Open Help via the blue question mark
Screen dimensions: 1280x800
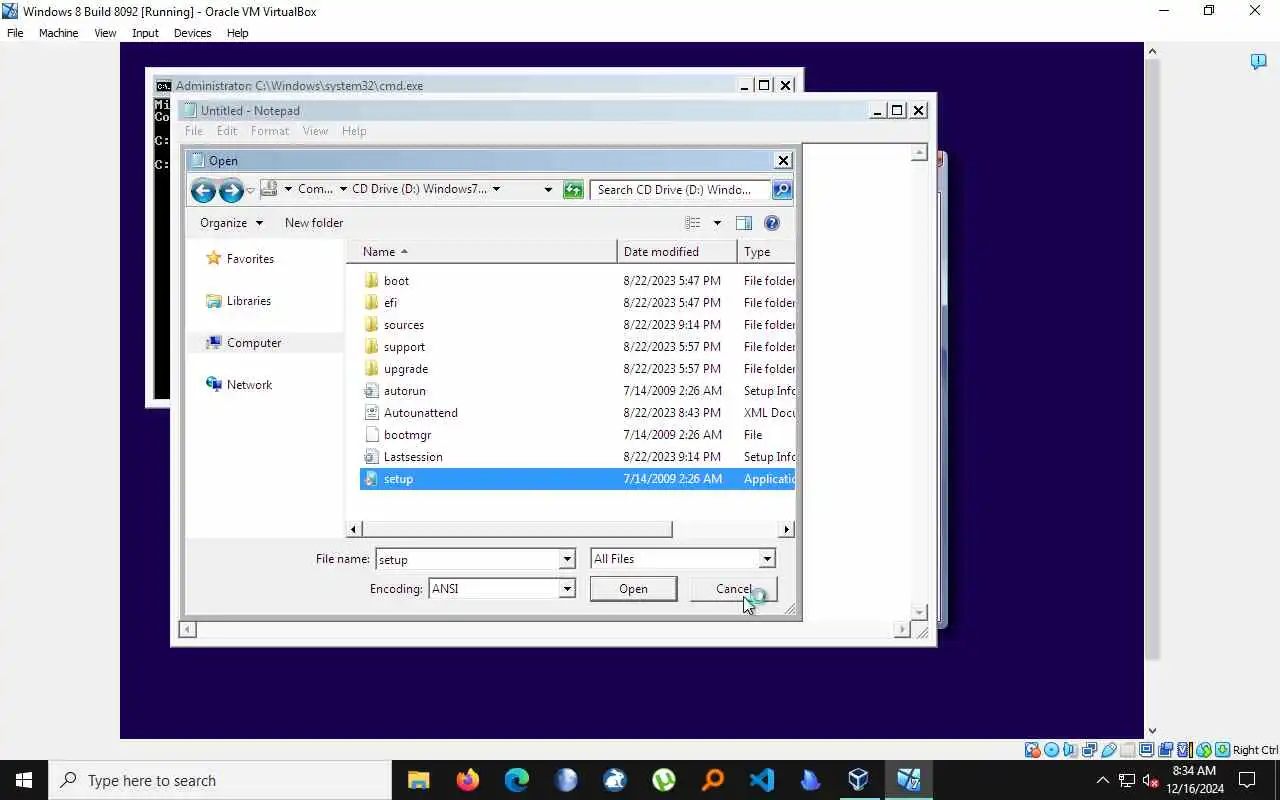(x=772, y=223)
